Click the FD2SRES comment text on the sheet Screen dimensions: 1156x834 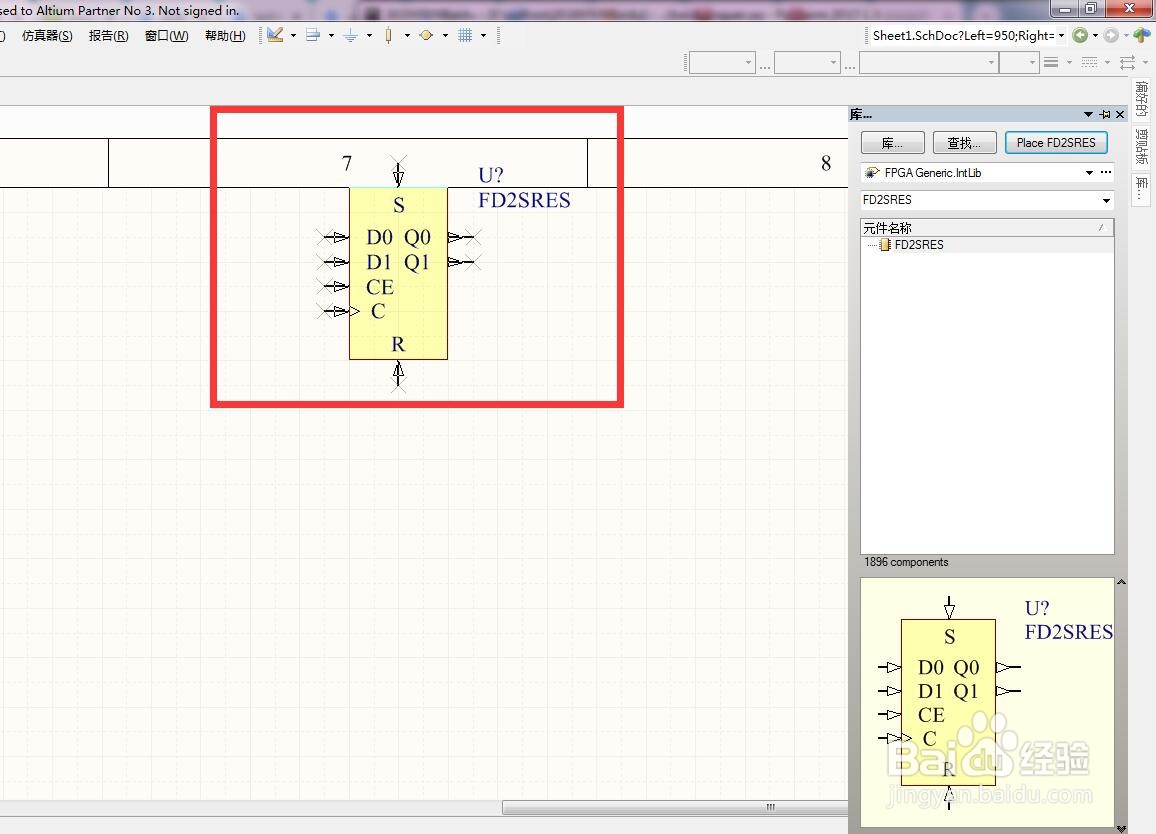point(524,201)
